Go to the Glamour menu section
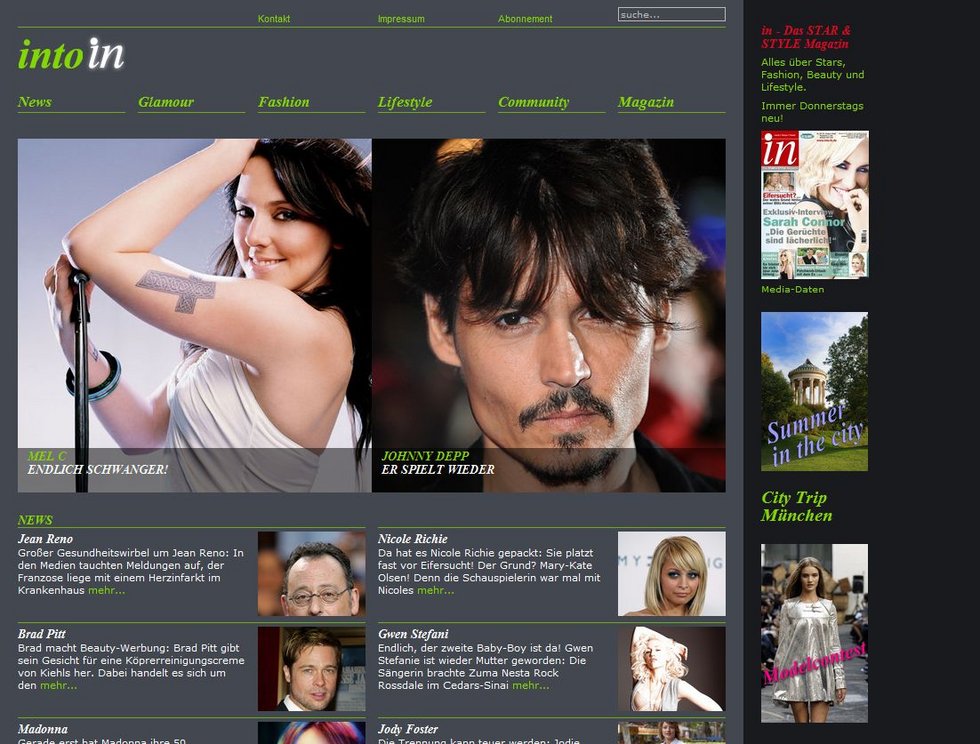 pyautogui.click(x=166, y=102)
